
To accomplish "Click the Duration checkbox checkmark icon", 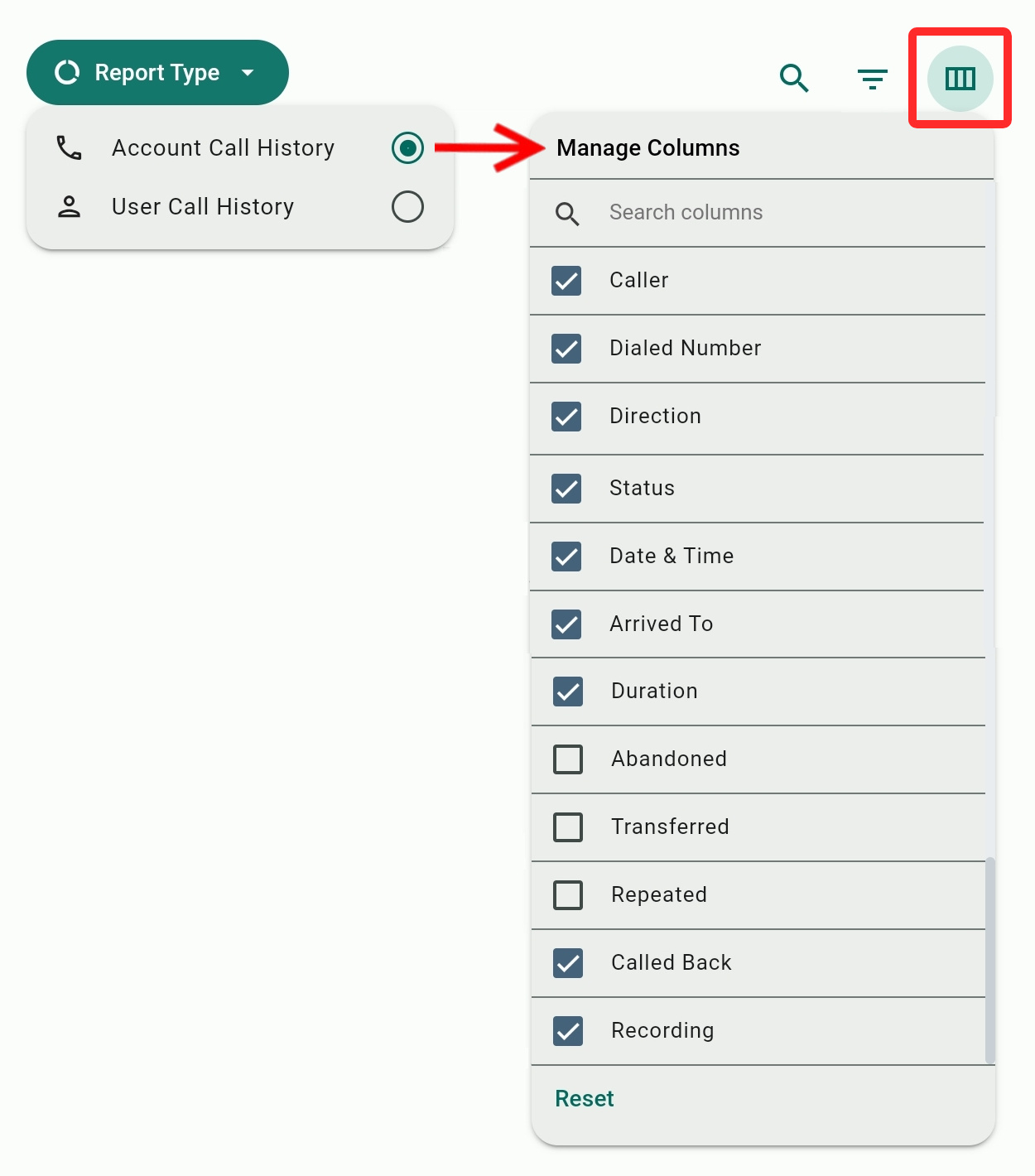I will [x=566, y=692].
